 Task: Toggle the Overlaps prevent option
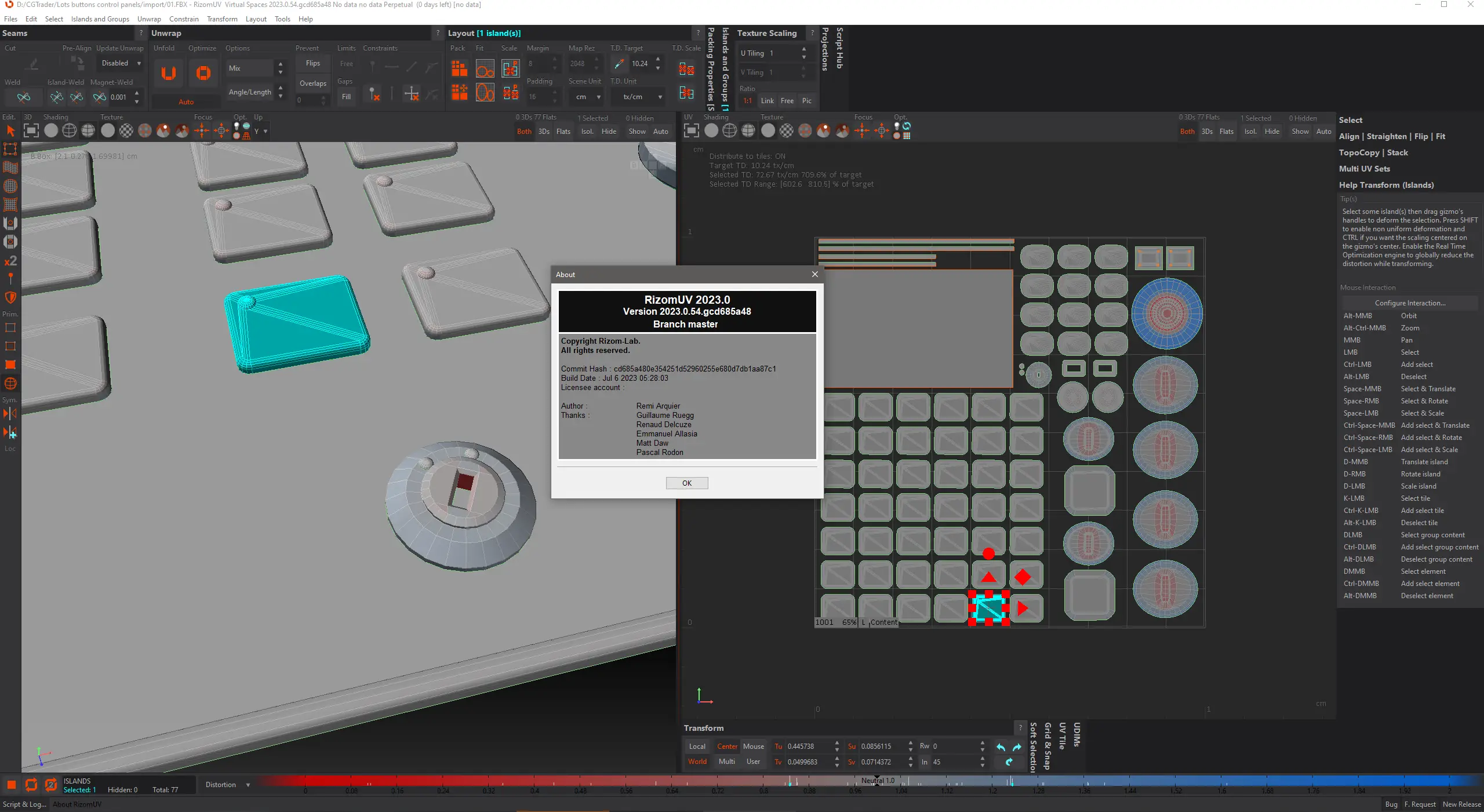click(x=312, y=83)
